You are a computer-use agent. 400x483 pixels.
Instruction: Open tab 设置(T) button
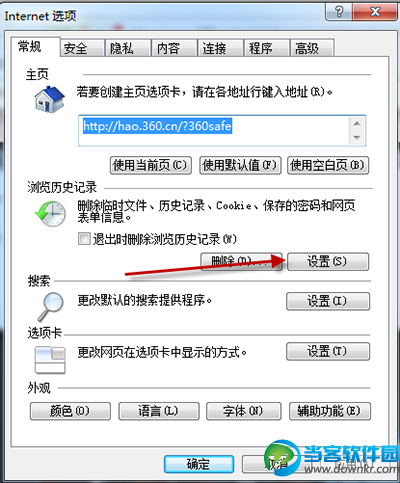pos(328,351)
